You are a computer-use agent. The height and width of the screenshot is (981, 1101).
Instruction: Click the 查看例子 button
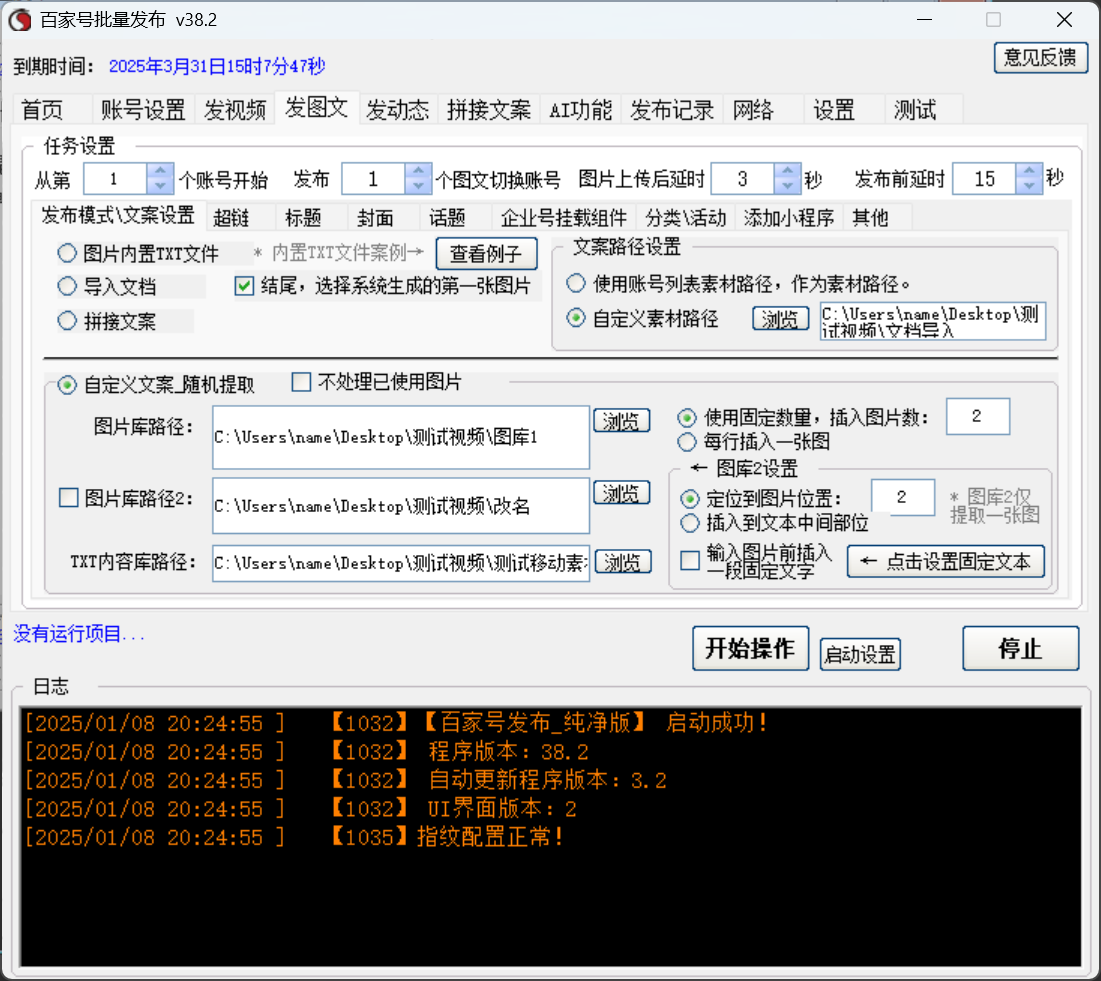coord(486,254)
